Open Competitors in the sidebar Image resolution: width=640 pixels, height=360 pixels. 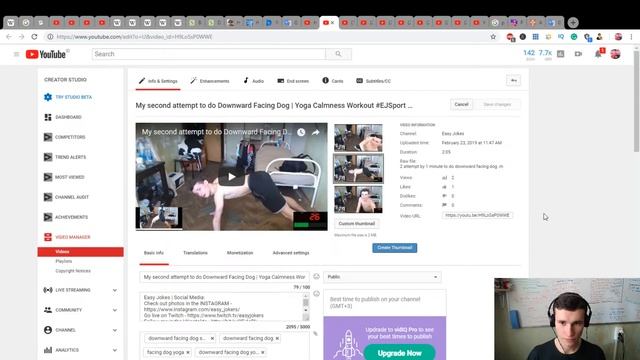(x=64, y=137)
